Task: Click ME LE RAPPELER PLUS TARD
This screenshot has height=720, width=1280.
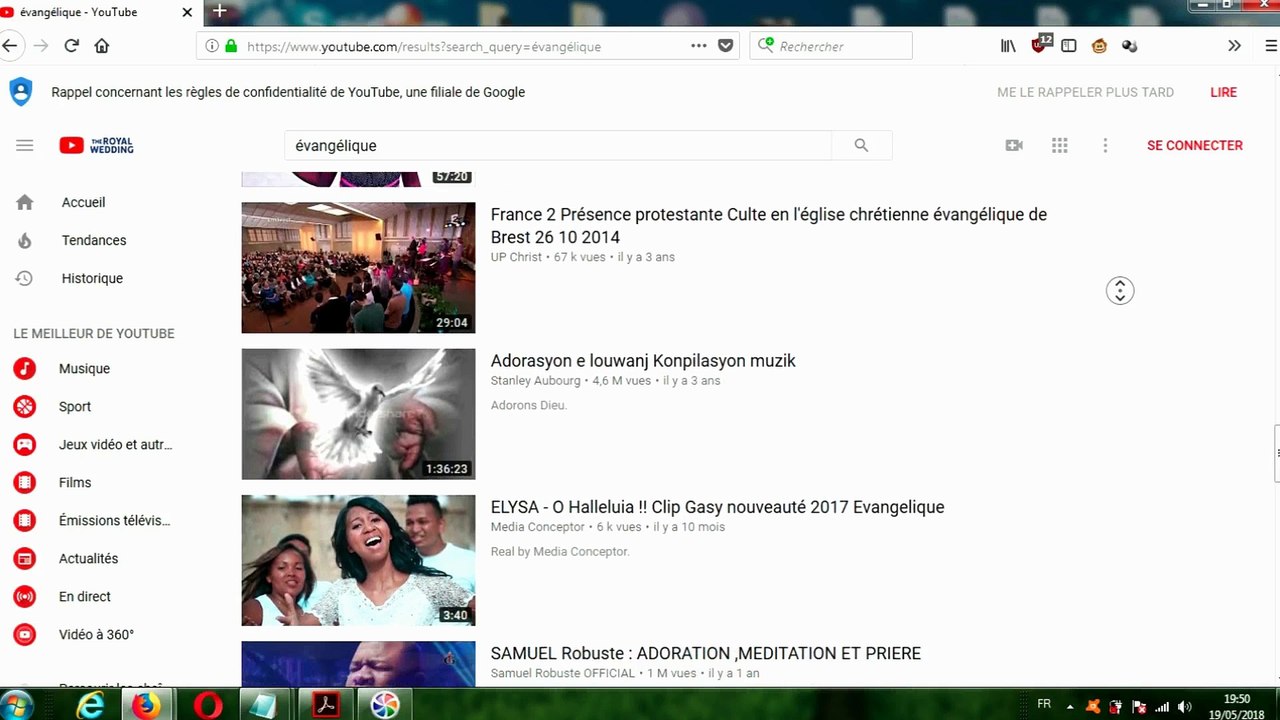Action: click(x=1085, y=92)
